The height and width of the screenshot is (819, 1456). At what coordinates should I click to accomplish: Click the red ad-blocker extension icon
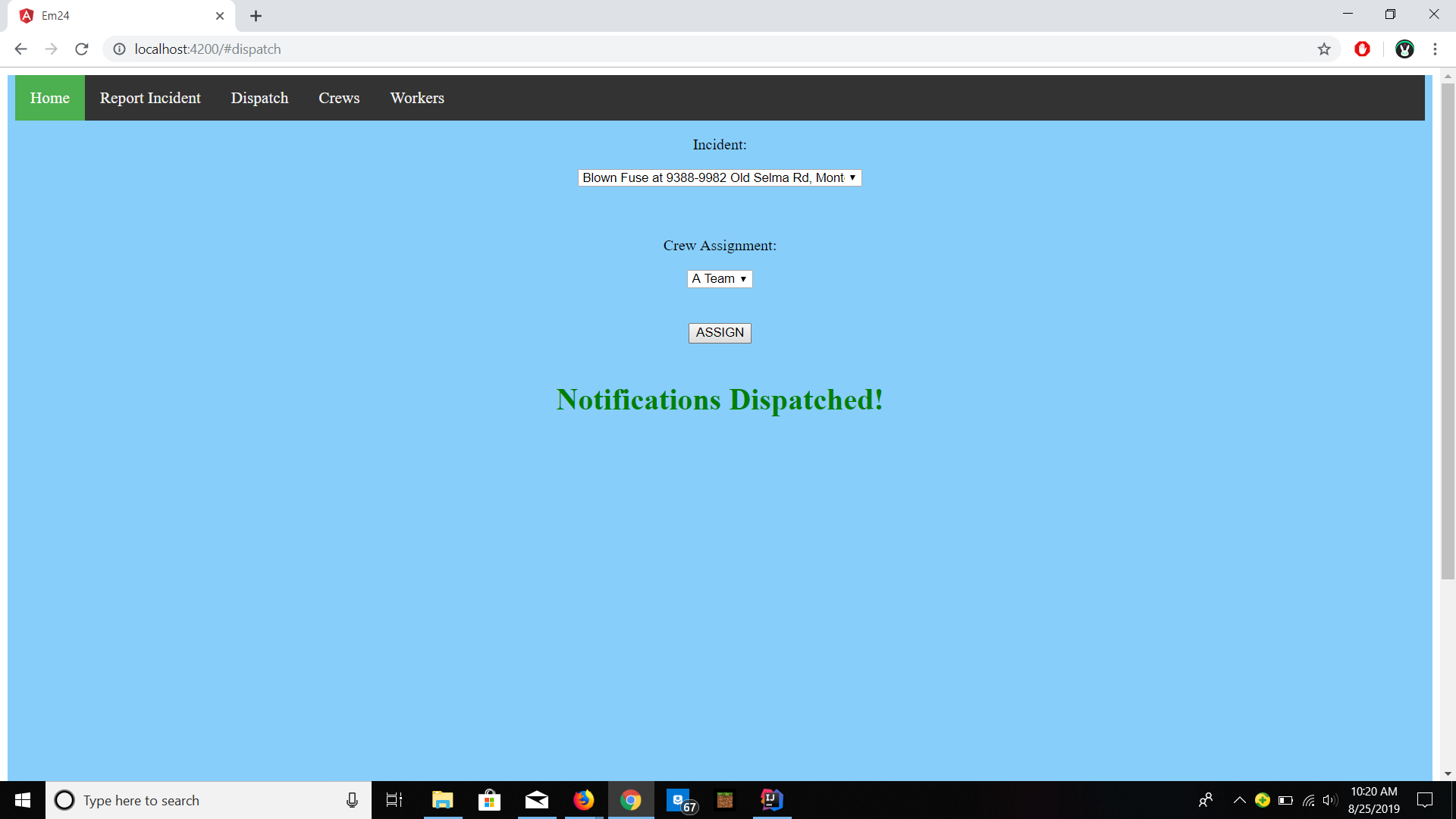pos(1362,49)
